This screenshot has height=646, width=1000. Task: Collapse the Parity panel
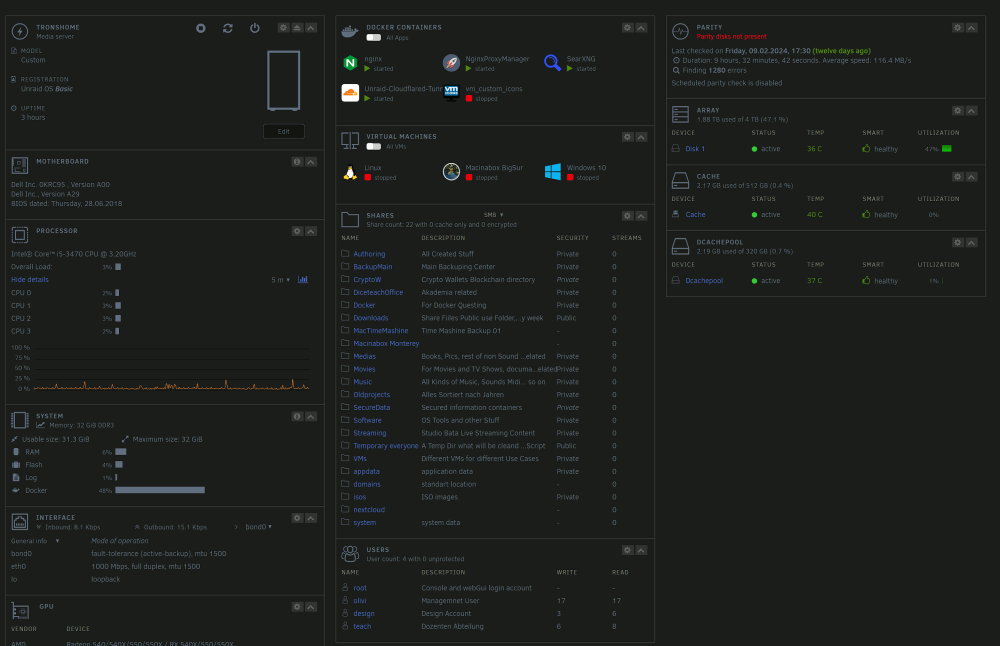[971, 28]
